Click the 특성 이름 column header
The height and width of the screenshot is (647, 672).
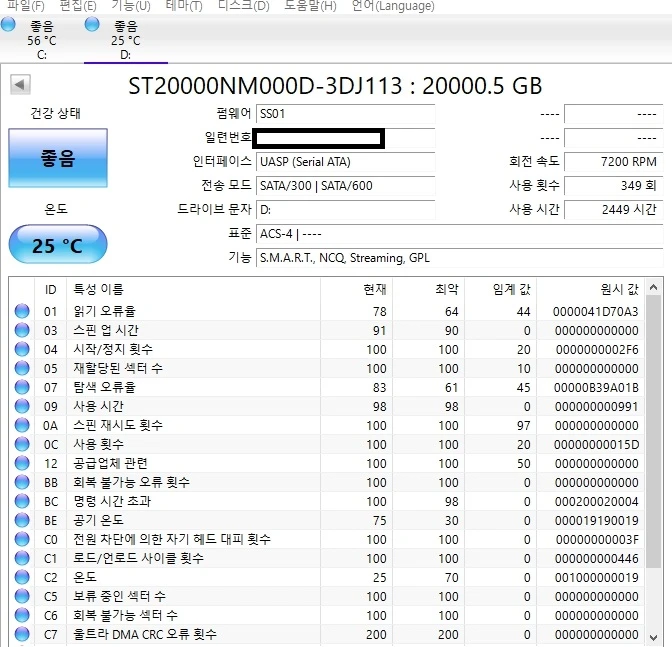(x=194, y=289)
